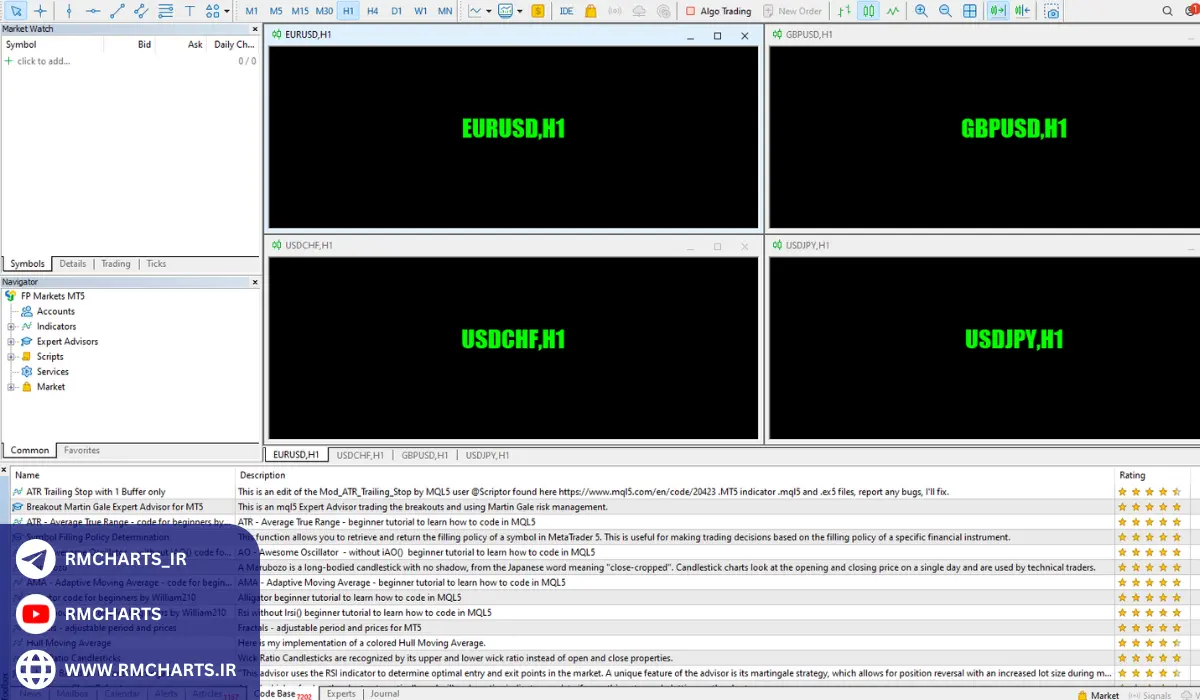The height and width of the screenshot is (700, 1200).
Task: Switch chart to candlestick view
Action: (868, 11)
